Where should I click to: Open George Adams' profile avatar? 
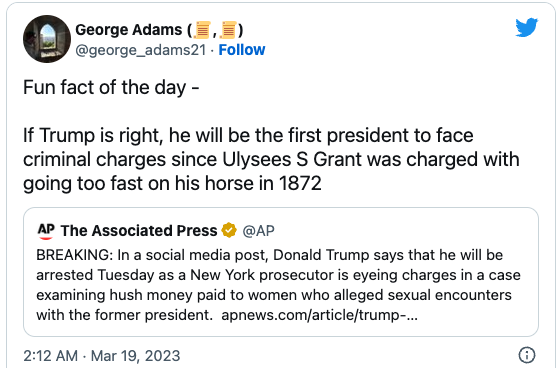(47, 39)
